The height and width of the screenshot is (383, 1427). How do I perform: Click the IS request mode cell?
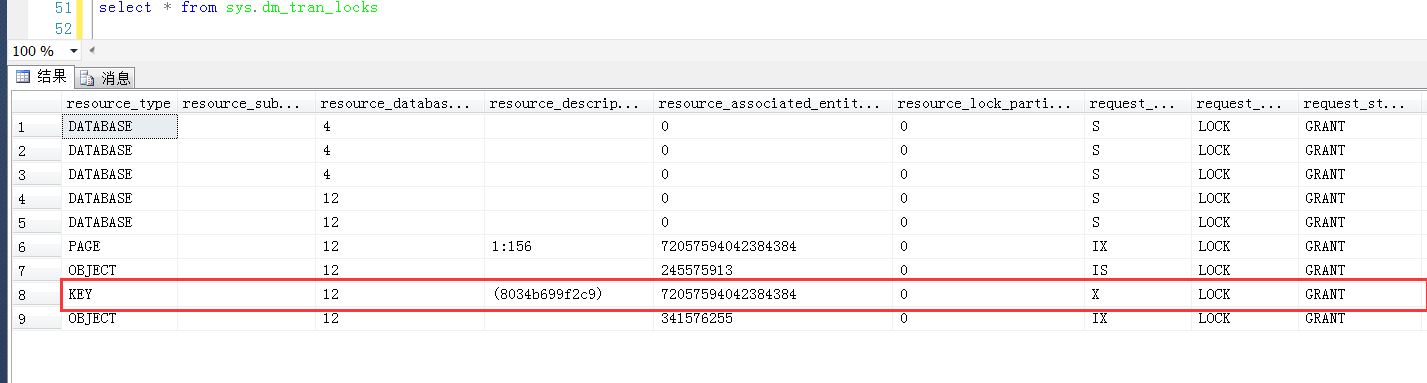1139,270
